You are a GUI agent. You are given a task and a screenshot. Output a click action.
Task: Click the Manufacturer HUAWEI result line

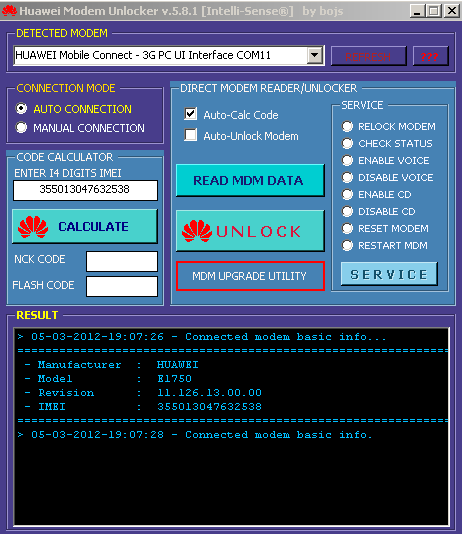click(111, 364)
